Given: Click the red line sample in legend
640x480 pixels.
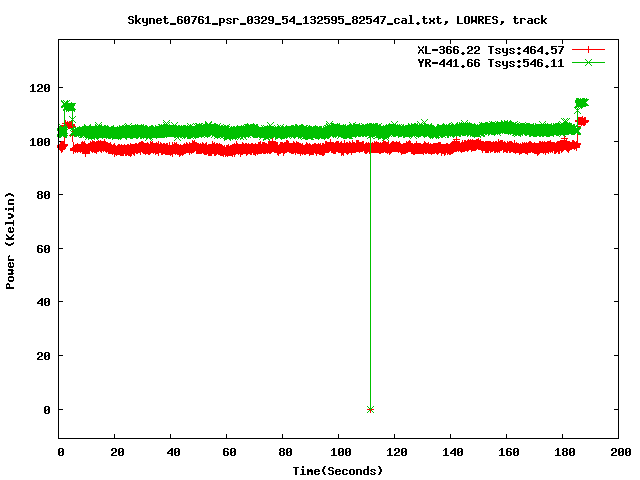Looking at the screenshot, I should coord(588,50).
